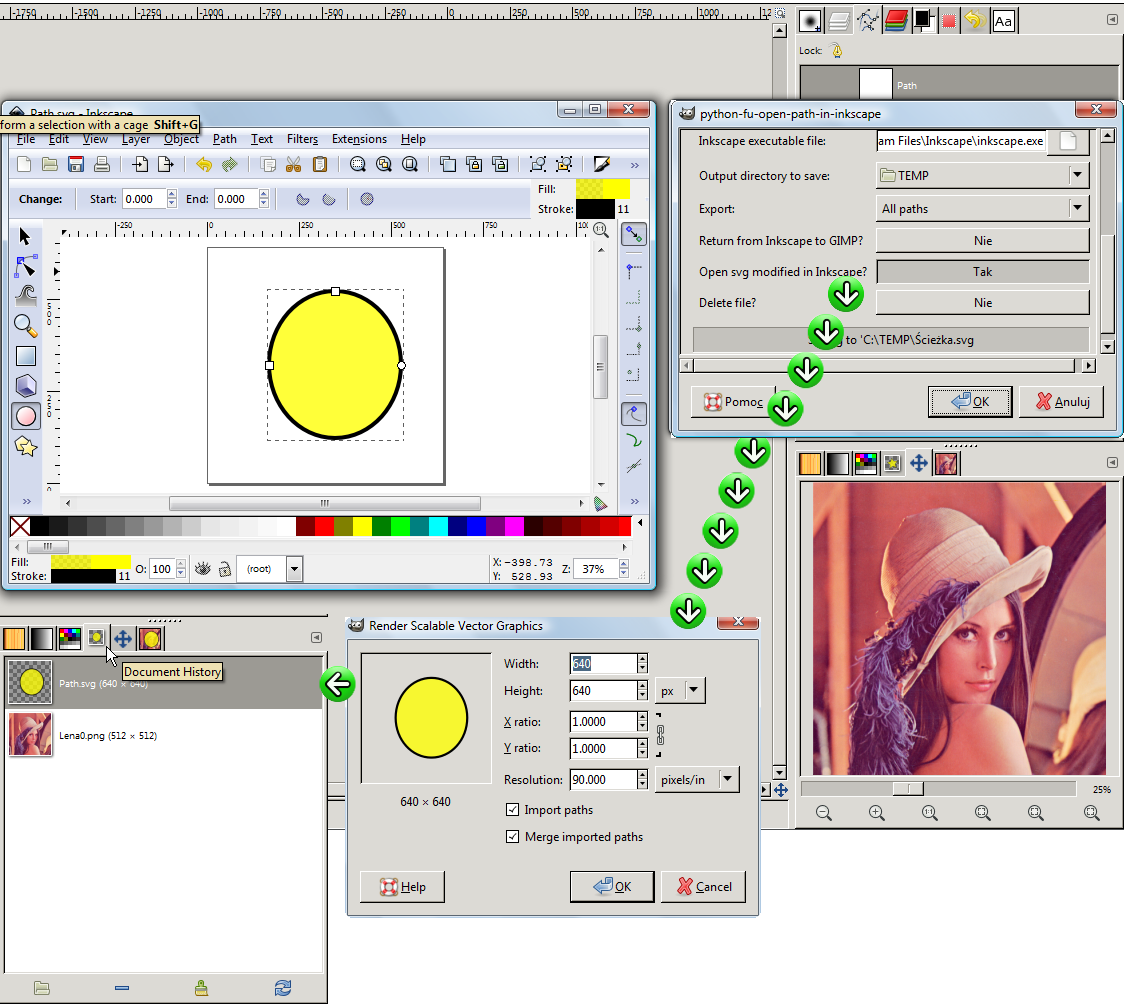
Task: Click Anuluj button
Action: (x=1063, y=401)
